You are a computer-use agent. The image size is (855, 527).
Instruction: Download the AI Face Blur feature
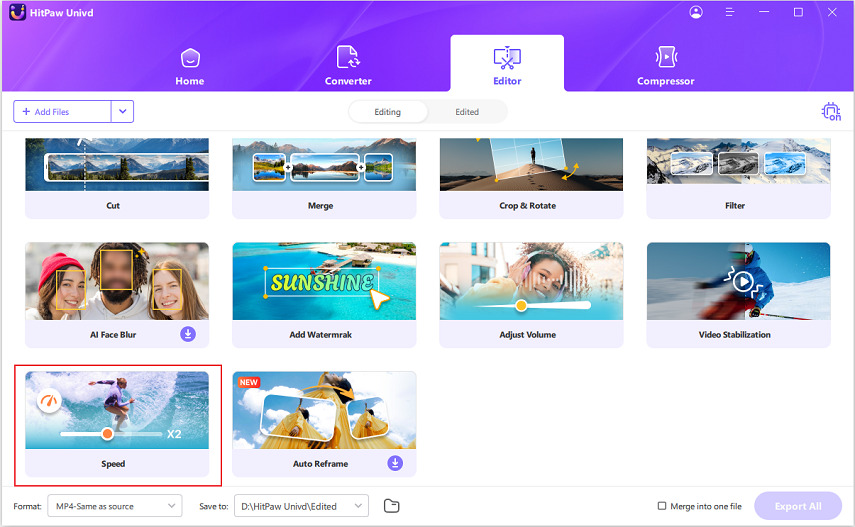(188, 334)
